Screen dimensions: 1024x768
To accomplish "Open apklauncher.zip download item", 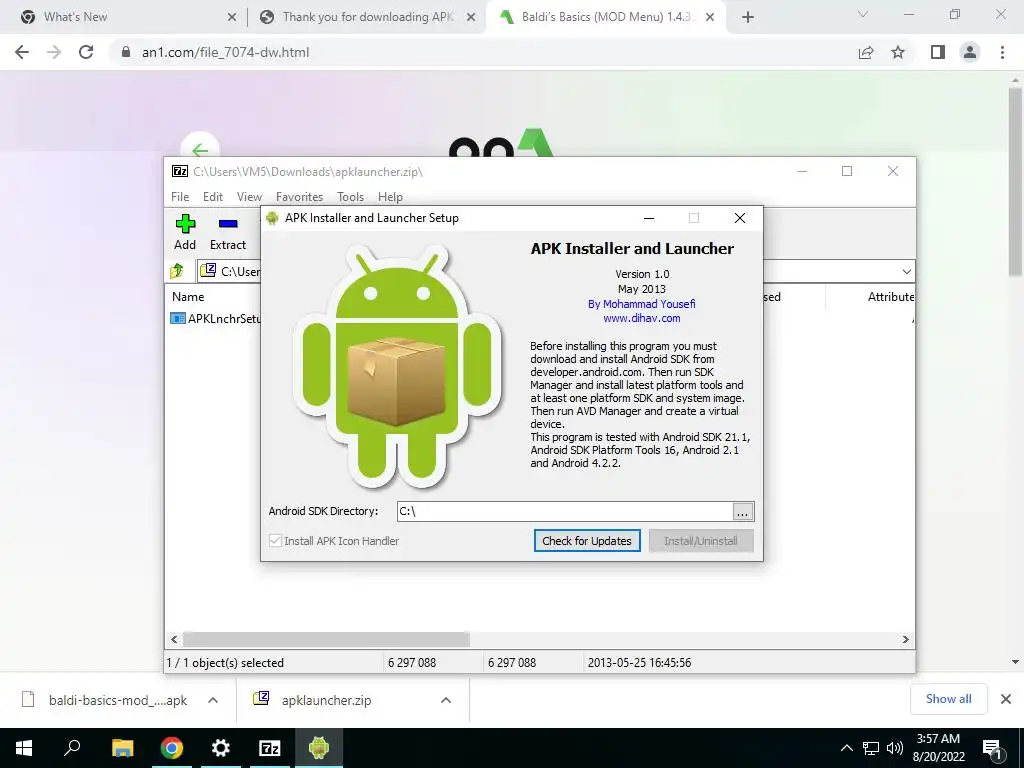I will point(312,700).
